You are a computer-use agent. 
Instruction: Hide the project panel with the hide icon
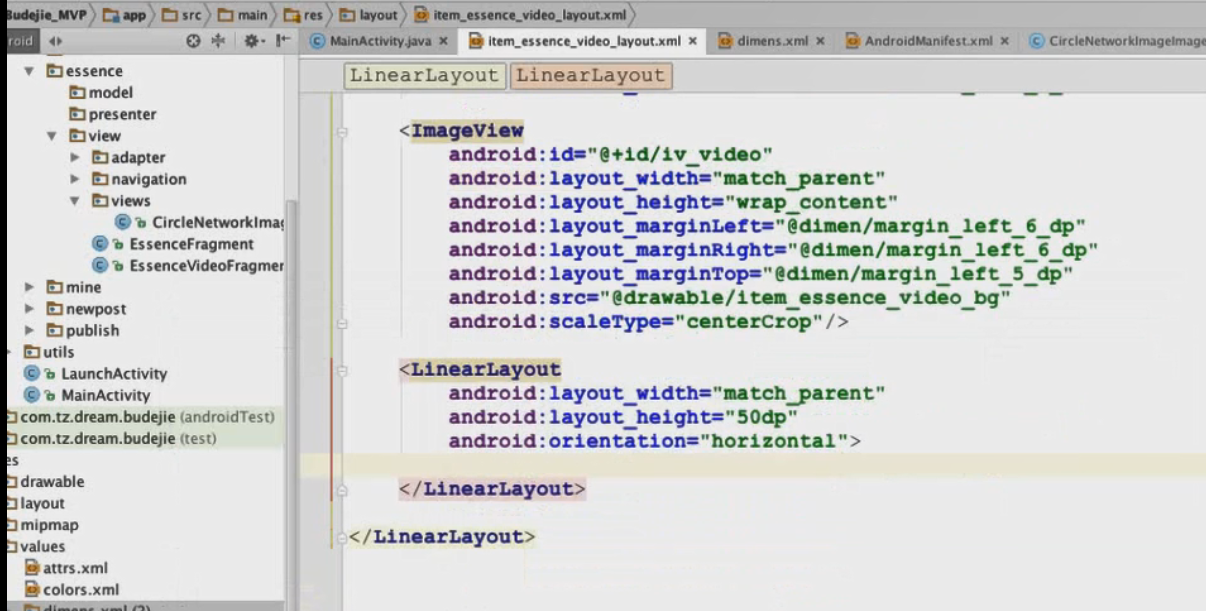point(282,41)
